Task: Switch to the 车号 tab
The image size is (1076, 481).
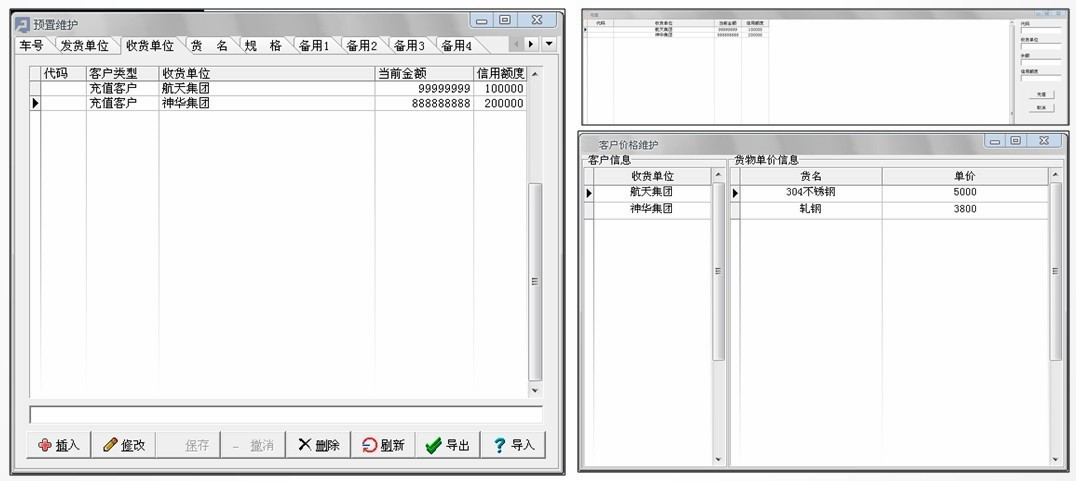Action: (x=31, y=46)
